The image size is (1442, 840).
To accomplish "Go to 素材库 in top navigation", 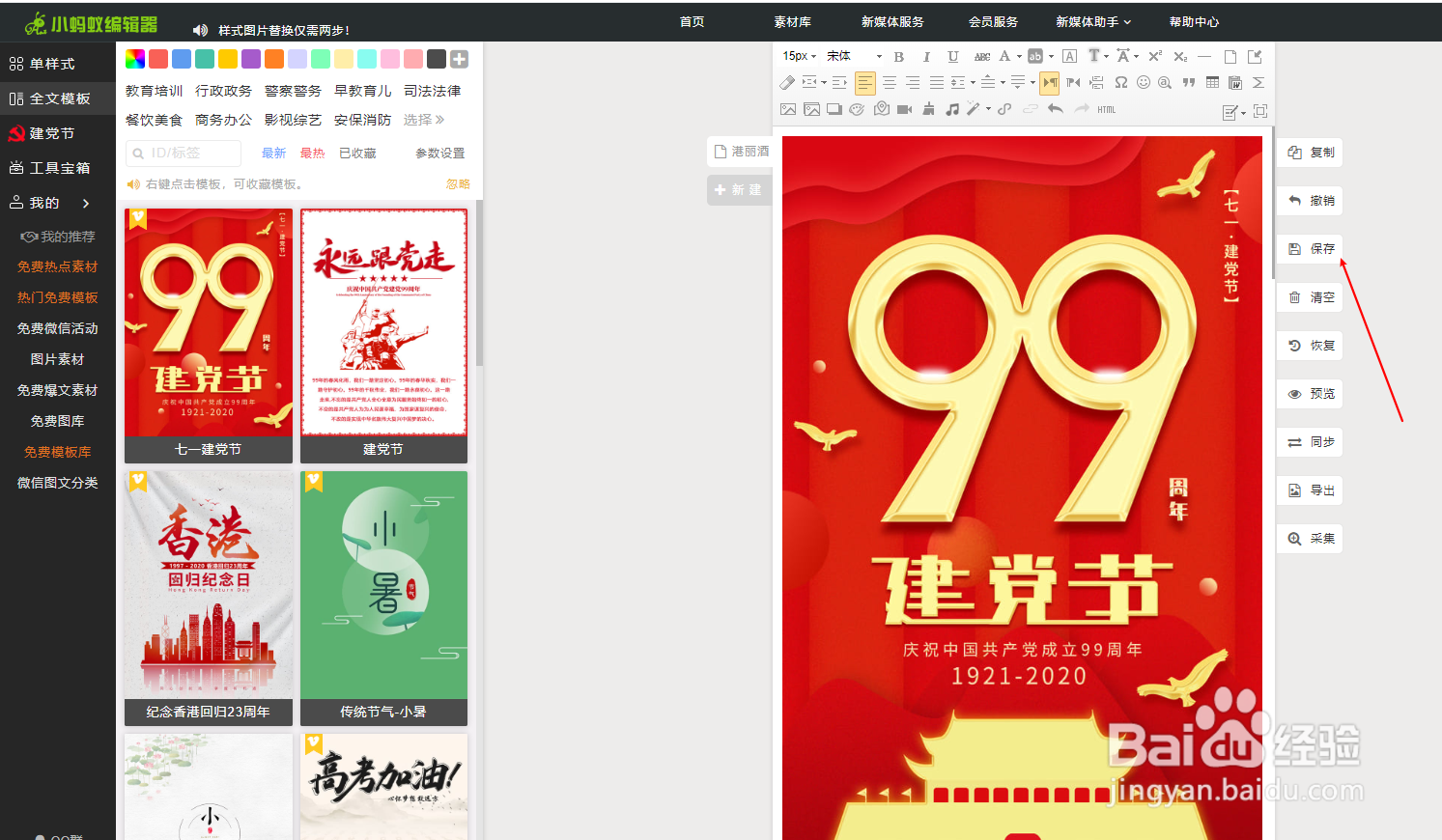I will coord(792,21).
